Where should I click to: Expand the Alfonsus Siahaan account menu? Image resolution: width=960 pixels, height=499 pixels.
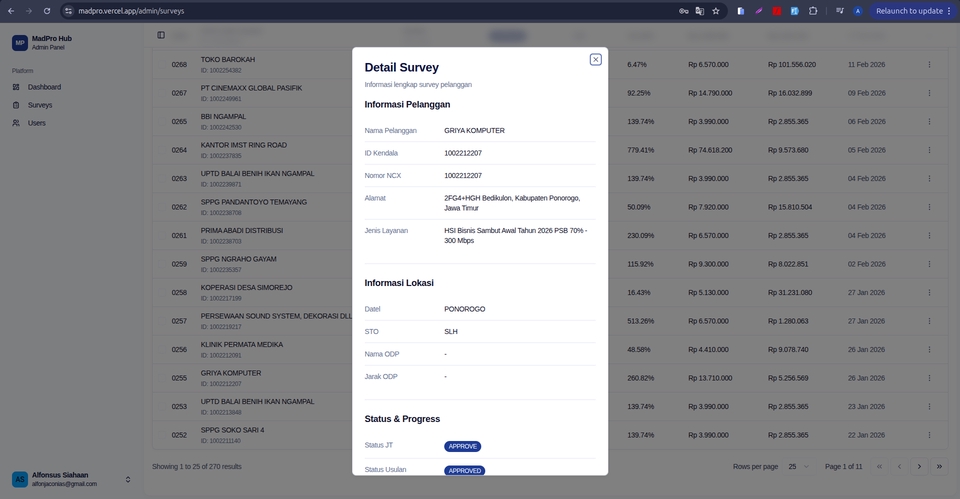pos(127,480)
